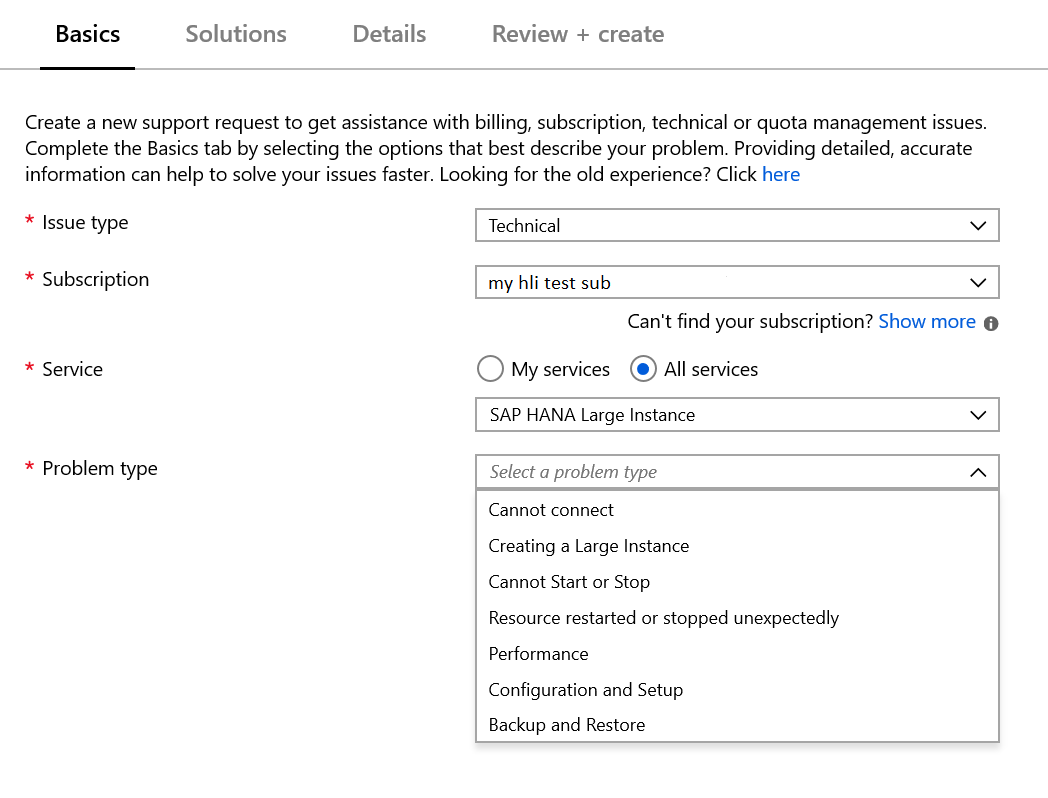
Task: Open the Solutions tab
Action: (x=236, y=34)
